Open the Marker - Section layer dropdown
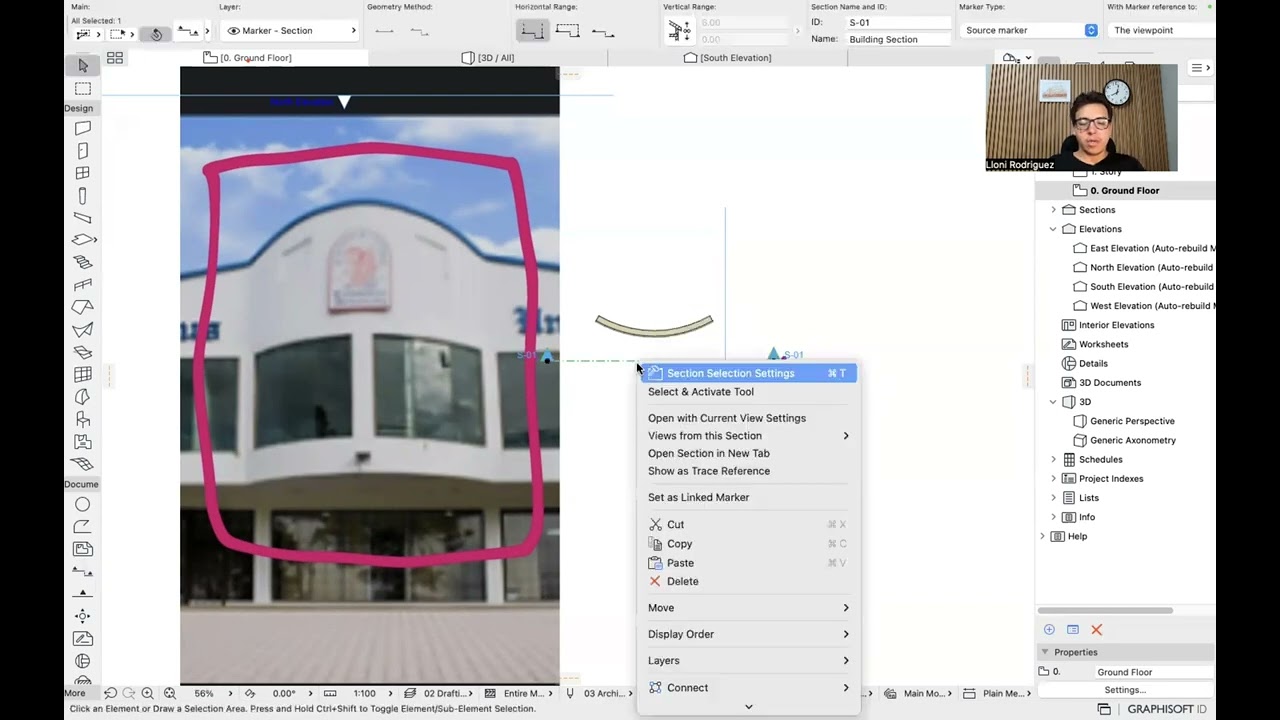 290,31
